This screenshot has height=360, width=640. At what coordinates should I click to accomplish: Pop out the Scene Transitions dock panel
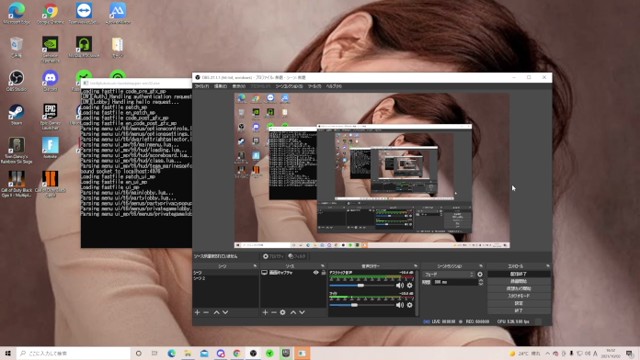point(481,266)
